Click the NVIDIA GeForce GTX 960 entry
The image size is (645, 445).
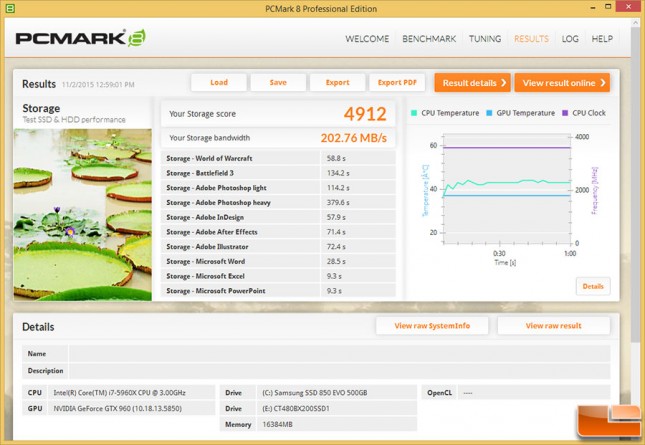[117, 408]
